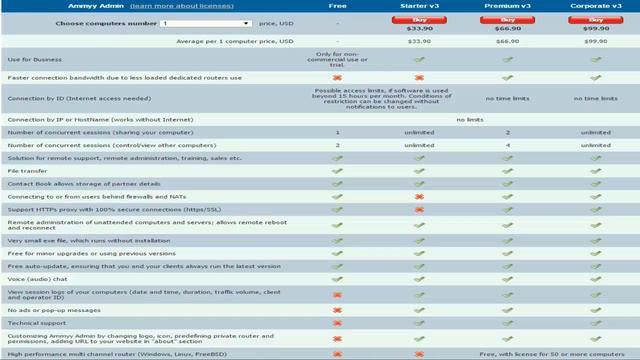Viewport: 640px width, 360px height.
Task: Click 'Free for minor upgrades' feature label
Action: click(92, 253)
